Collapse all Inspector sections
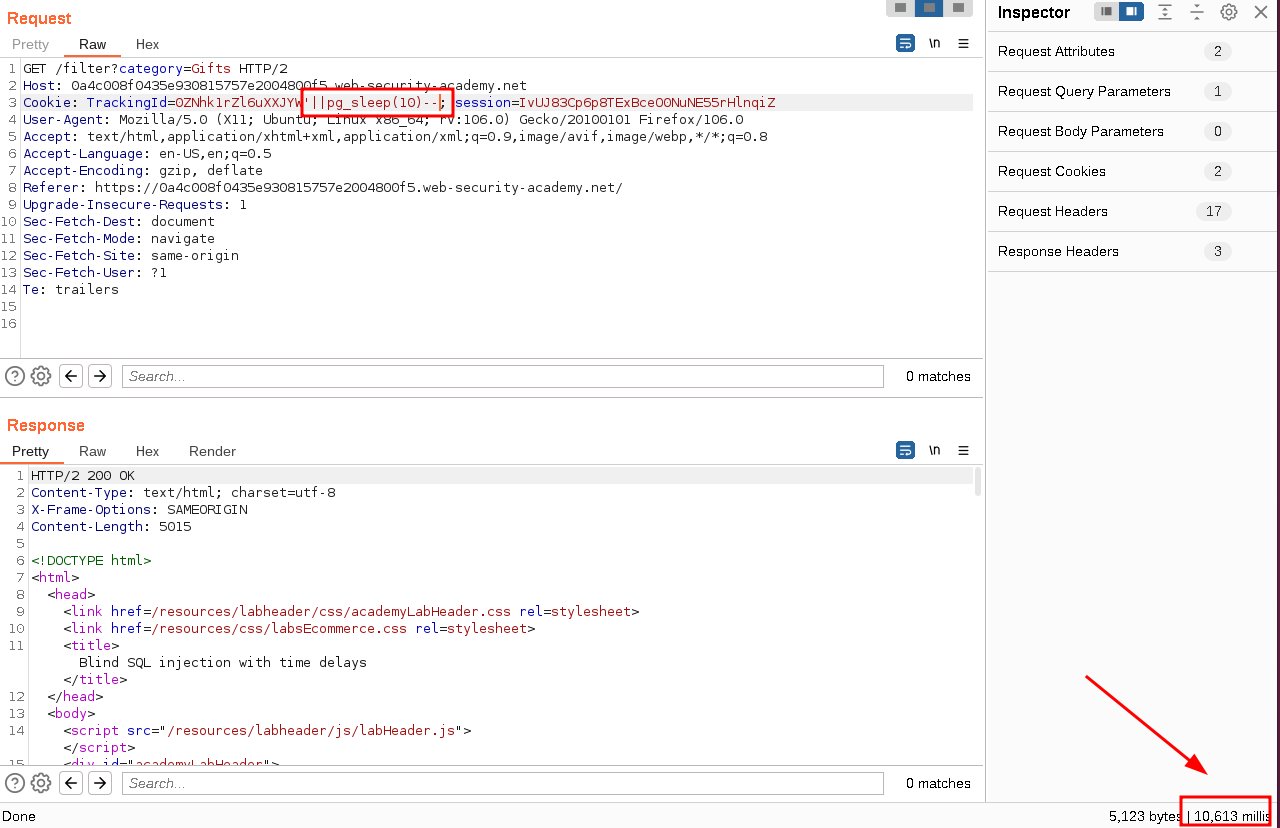 coord(1197,12)
